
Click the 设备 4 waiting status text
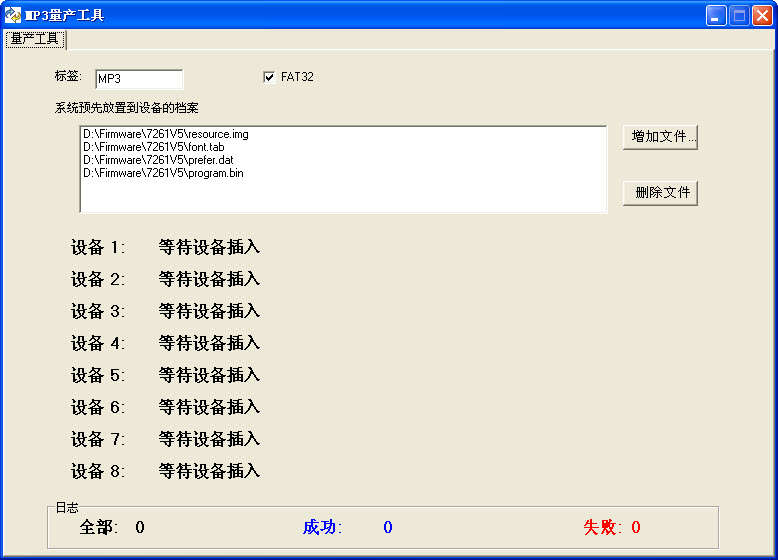(x=209, y=343)
